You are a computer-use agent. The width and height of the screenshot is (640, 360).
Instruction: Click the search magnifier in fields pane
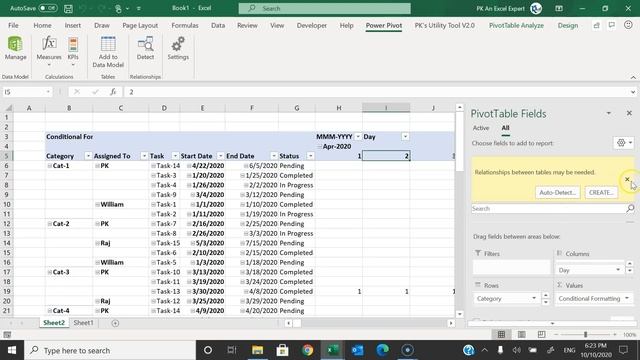tap(630, 209)
